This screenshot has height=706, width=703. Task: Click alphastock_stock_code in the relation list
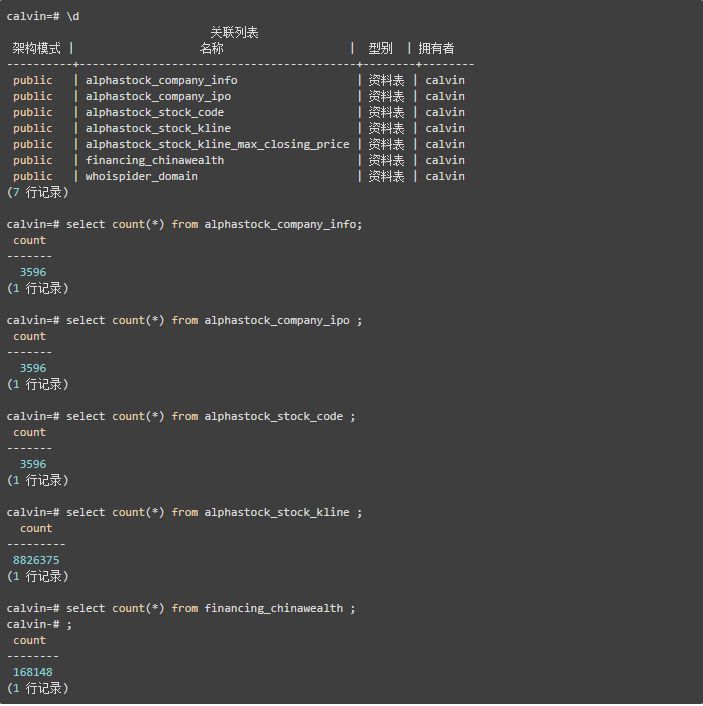click(155, 112)
